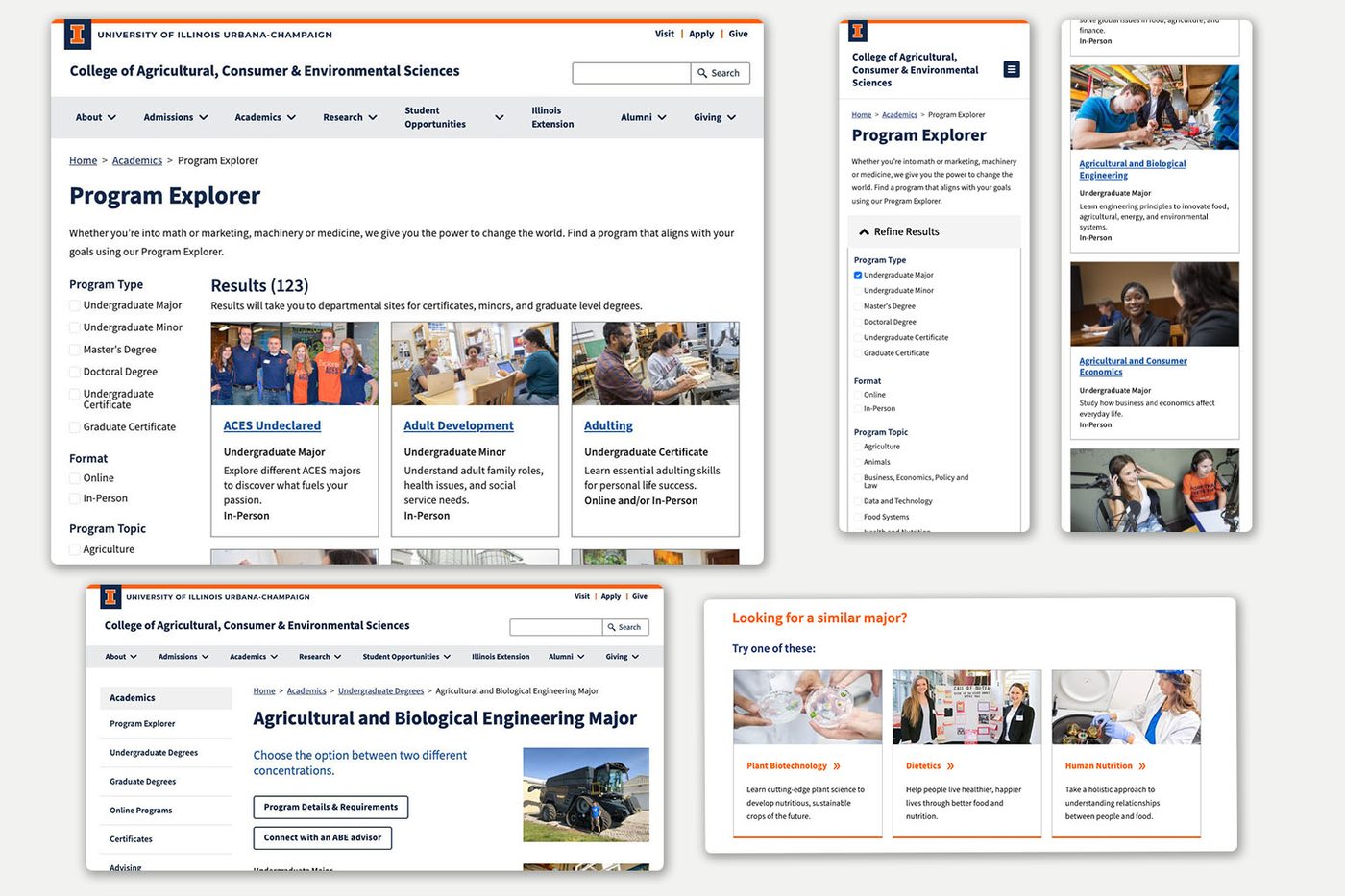
Task: Toggle the Master's Degree filter in desktop explorer
Action: point(75,350)
